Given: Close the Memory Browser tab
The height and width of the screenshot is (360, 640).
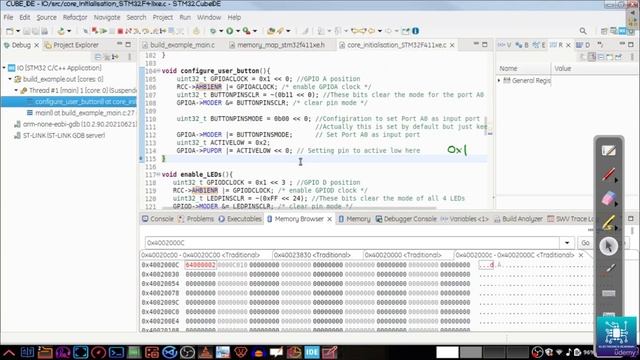Looking at the screenshot, I should (329, 219).
